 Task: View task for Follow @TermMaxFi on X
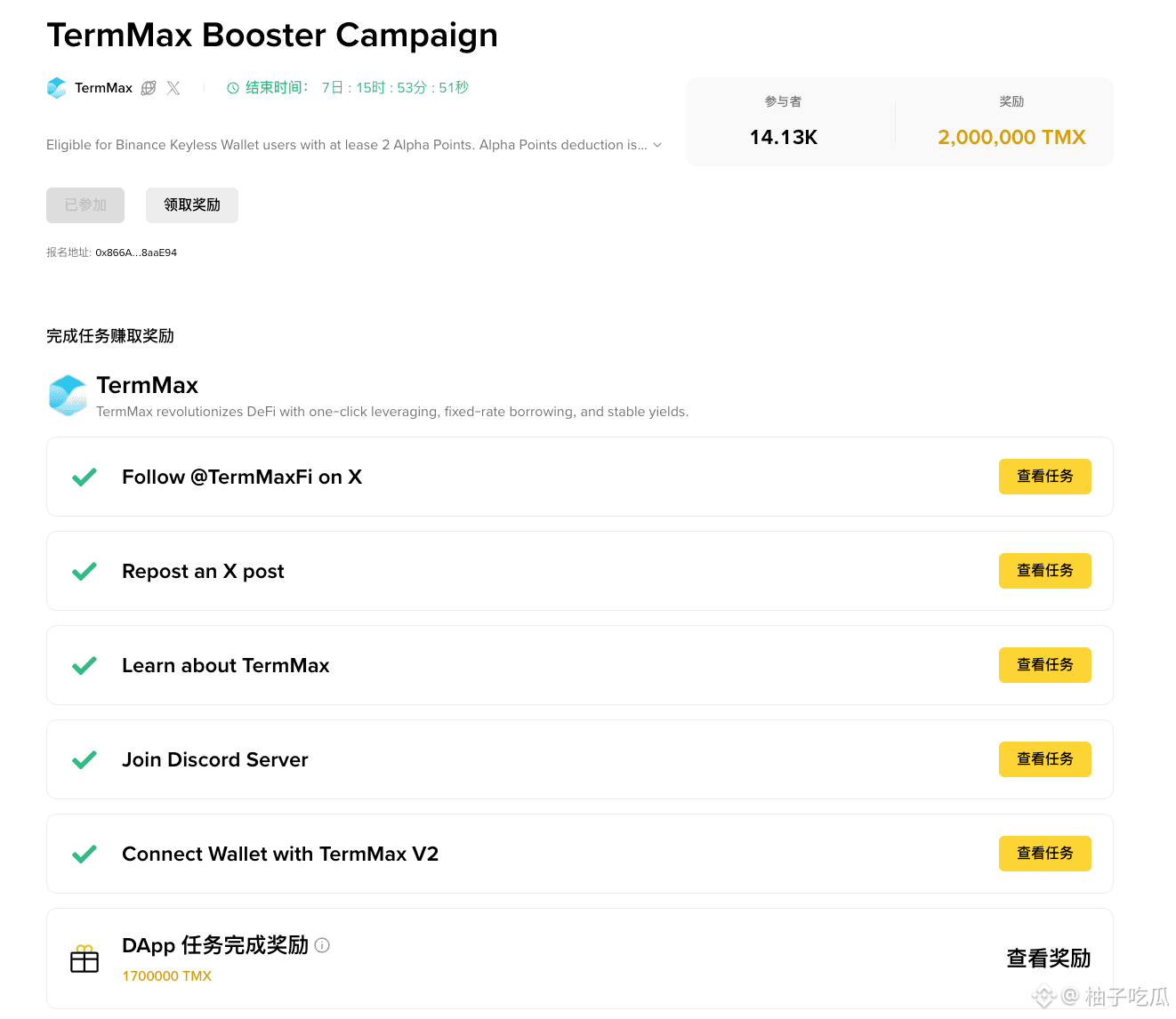1045,477
